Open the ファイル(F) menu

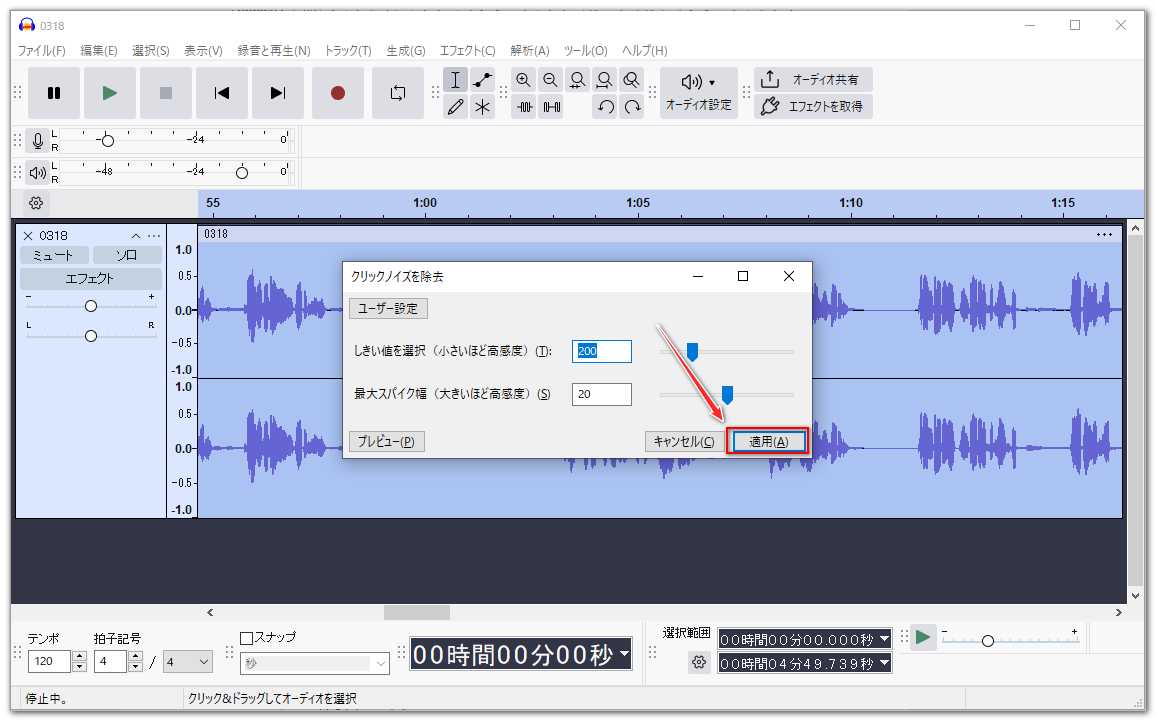(x=41, y=51)
